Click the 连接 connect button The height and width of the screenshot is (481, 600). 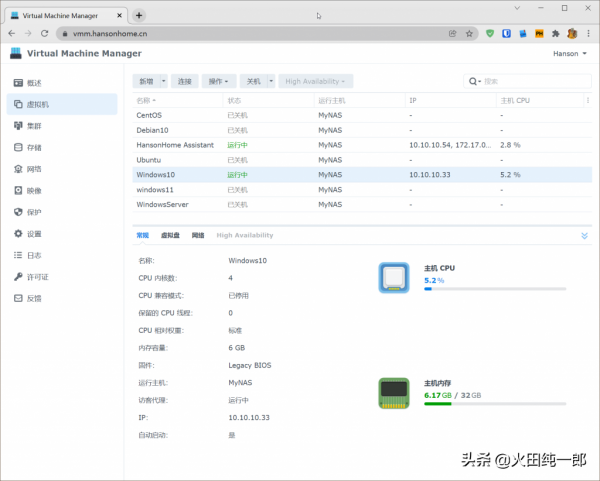[x=184, y=81]
